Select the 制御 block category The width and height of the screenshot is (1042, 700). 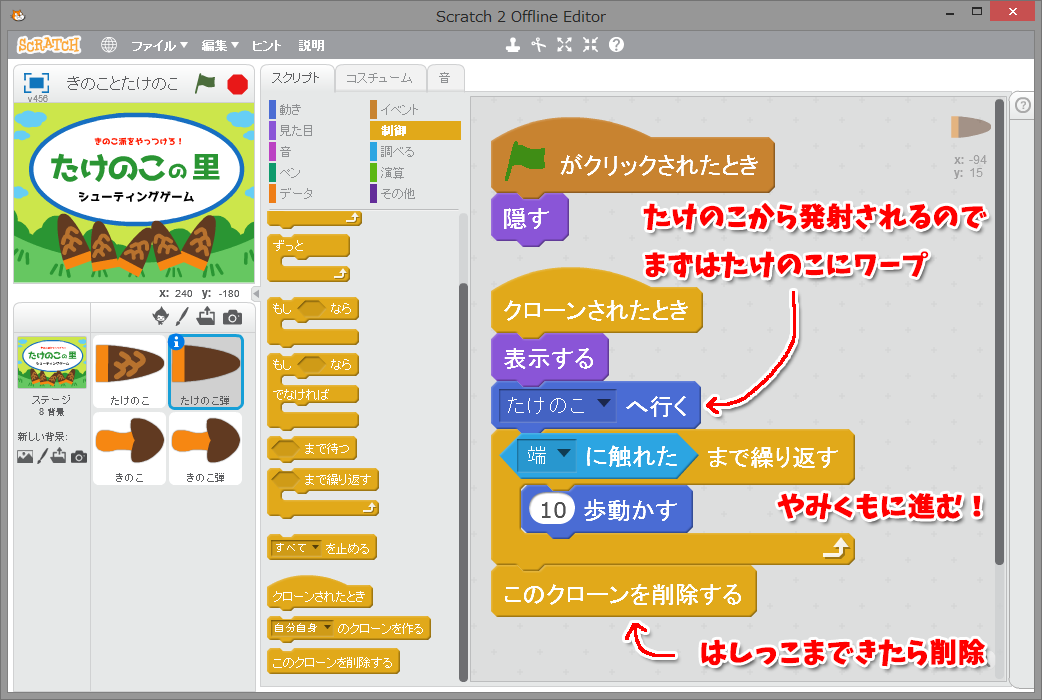pos(415,130)
